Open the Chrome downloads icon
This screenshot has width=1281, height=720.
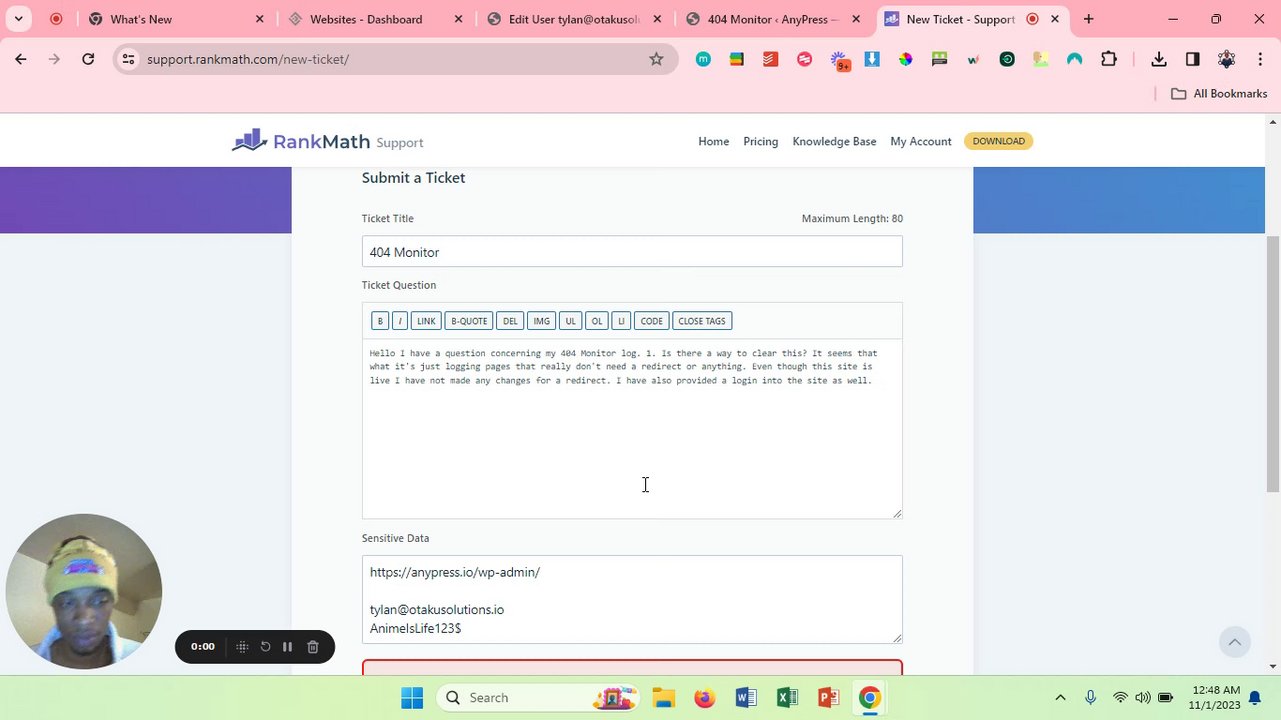tap(1159, 59)
